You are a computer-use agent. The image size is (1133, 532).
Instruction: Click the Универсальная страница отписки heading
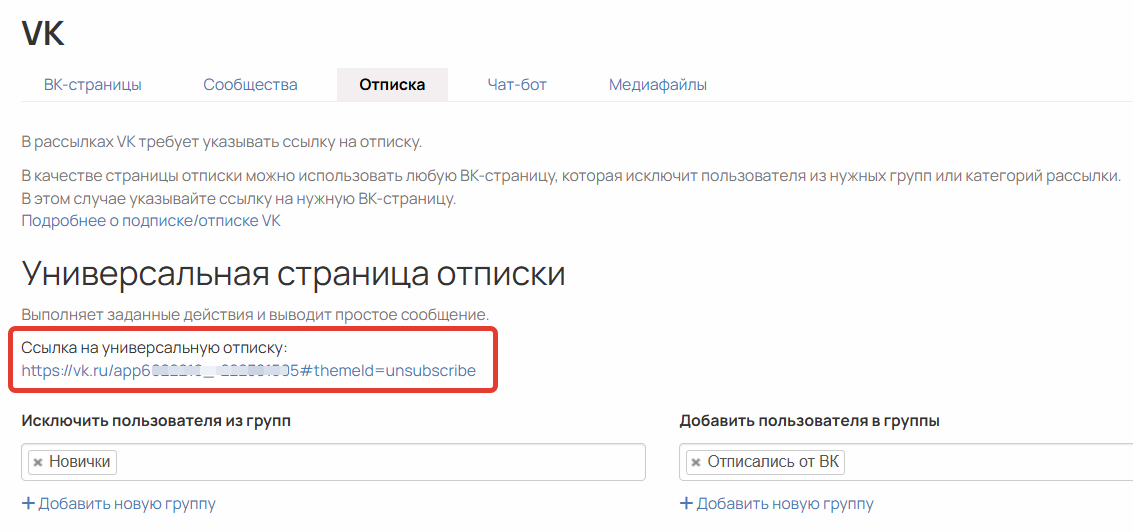pos(293,273)
